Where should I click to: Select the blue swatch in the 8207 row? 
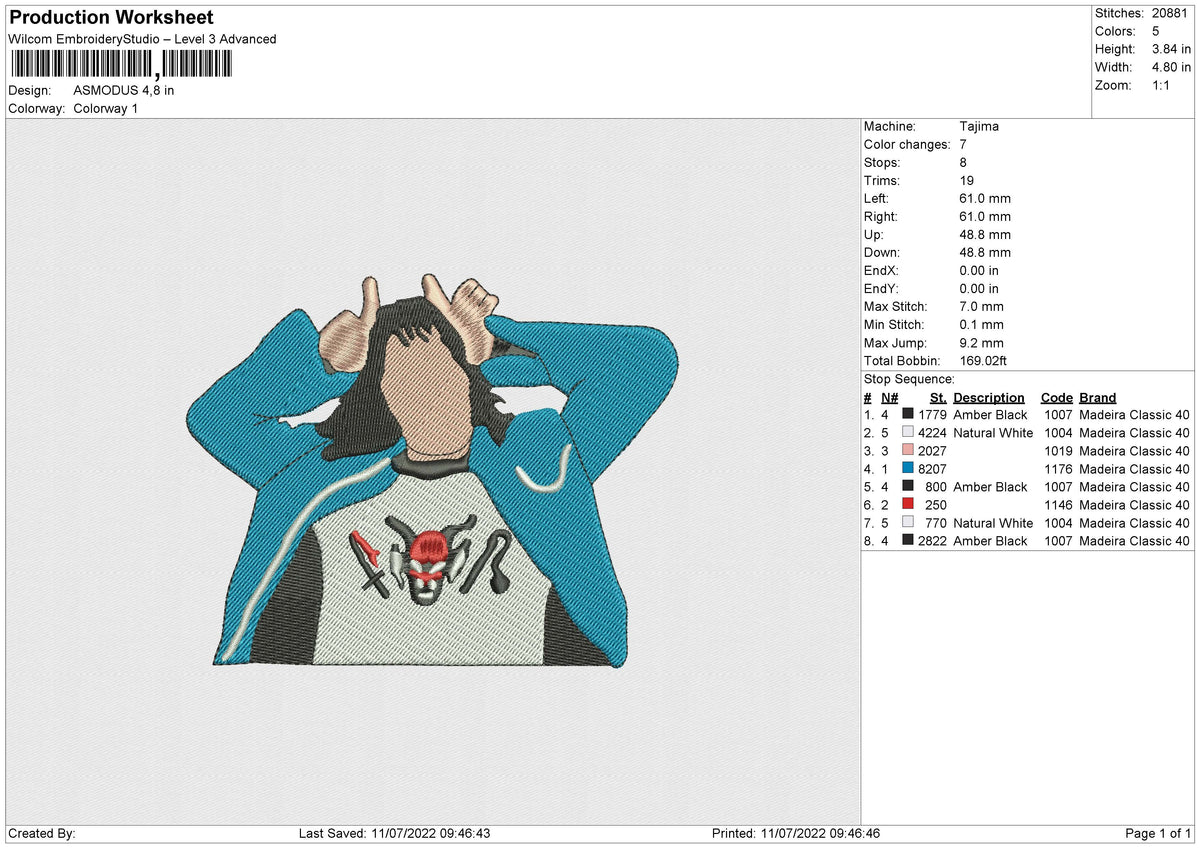click(908, 469)
